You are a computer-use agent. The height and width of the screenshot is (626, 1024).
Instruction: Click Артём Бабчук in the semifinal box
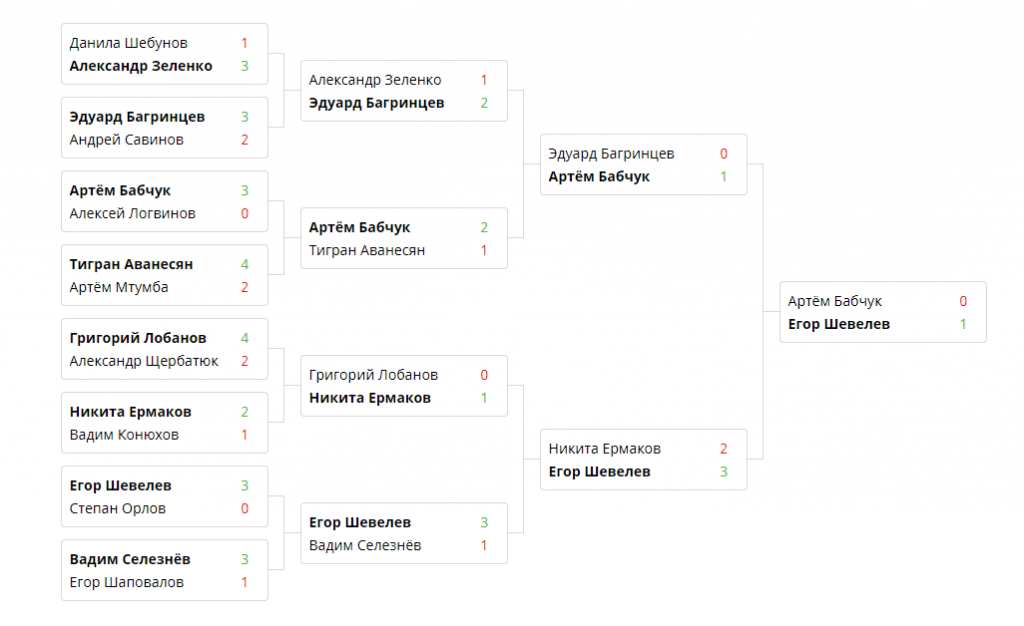599,177
